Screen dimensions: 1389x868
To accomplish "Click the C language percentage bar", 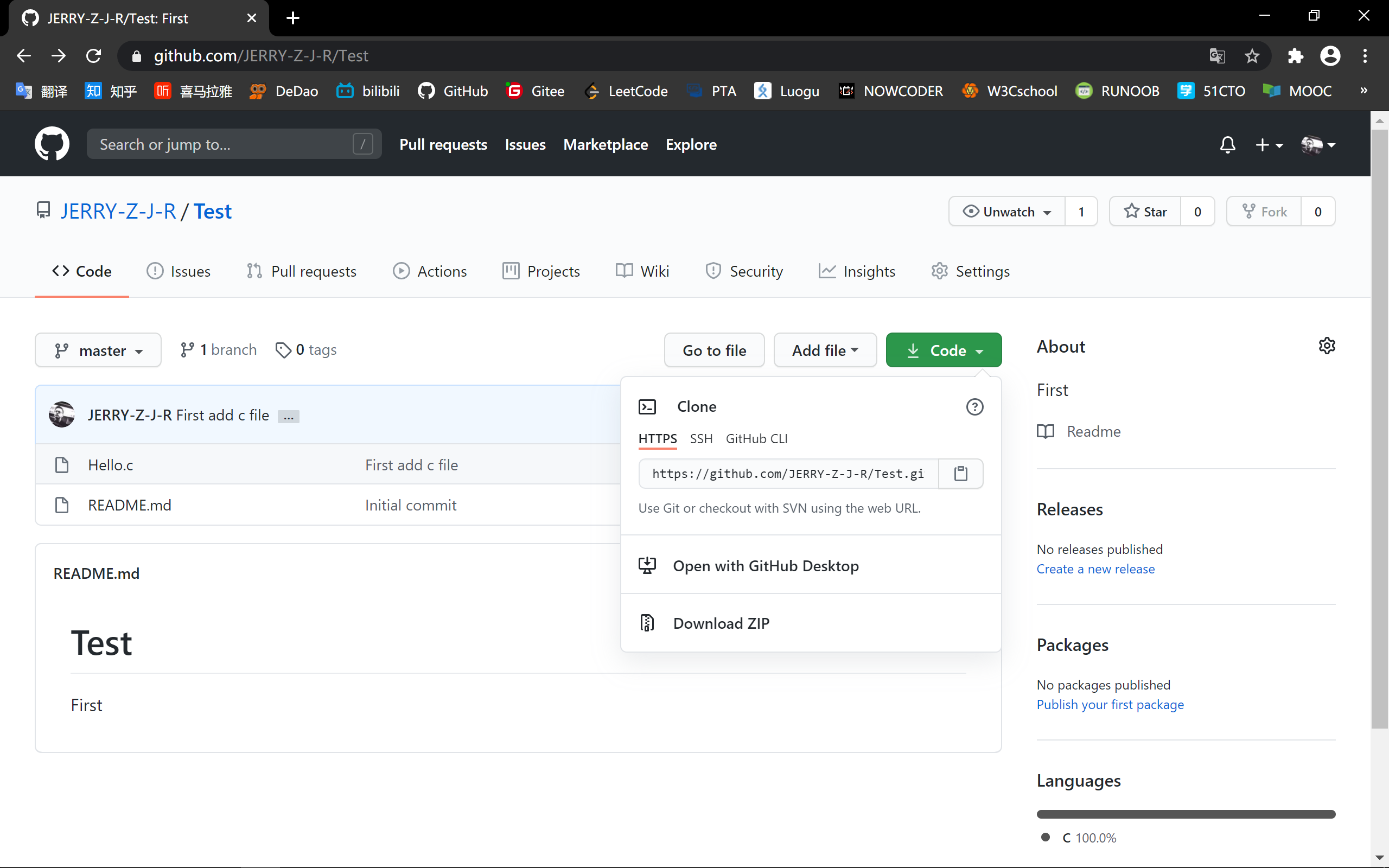I will (x=1185, y=814).
